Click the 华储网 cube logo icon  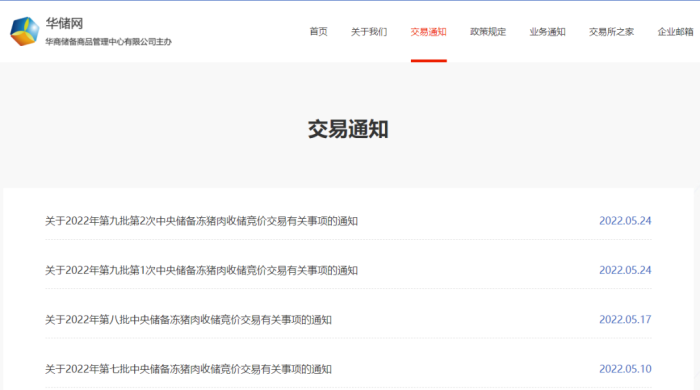pos(25,31)
